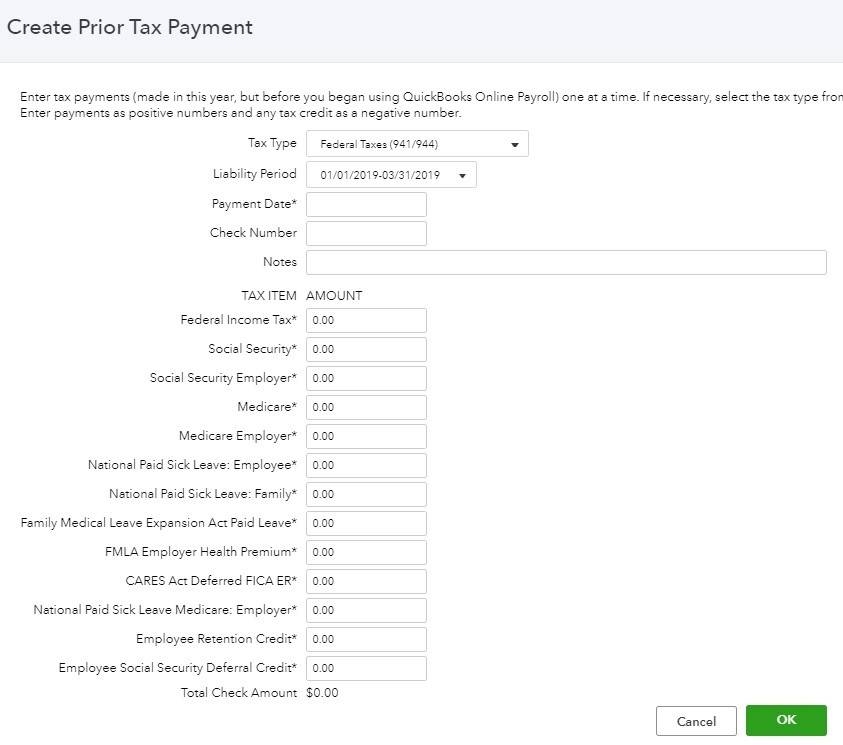Focus National Paid Sick Leave: Family field

point(366,494)
